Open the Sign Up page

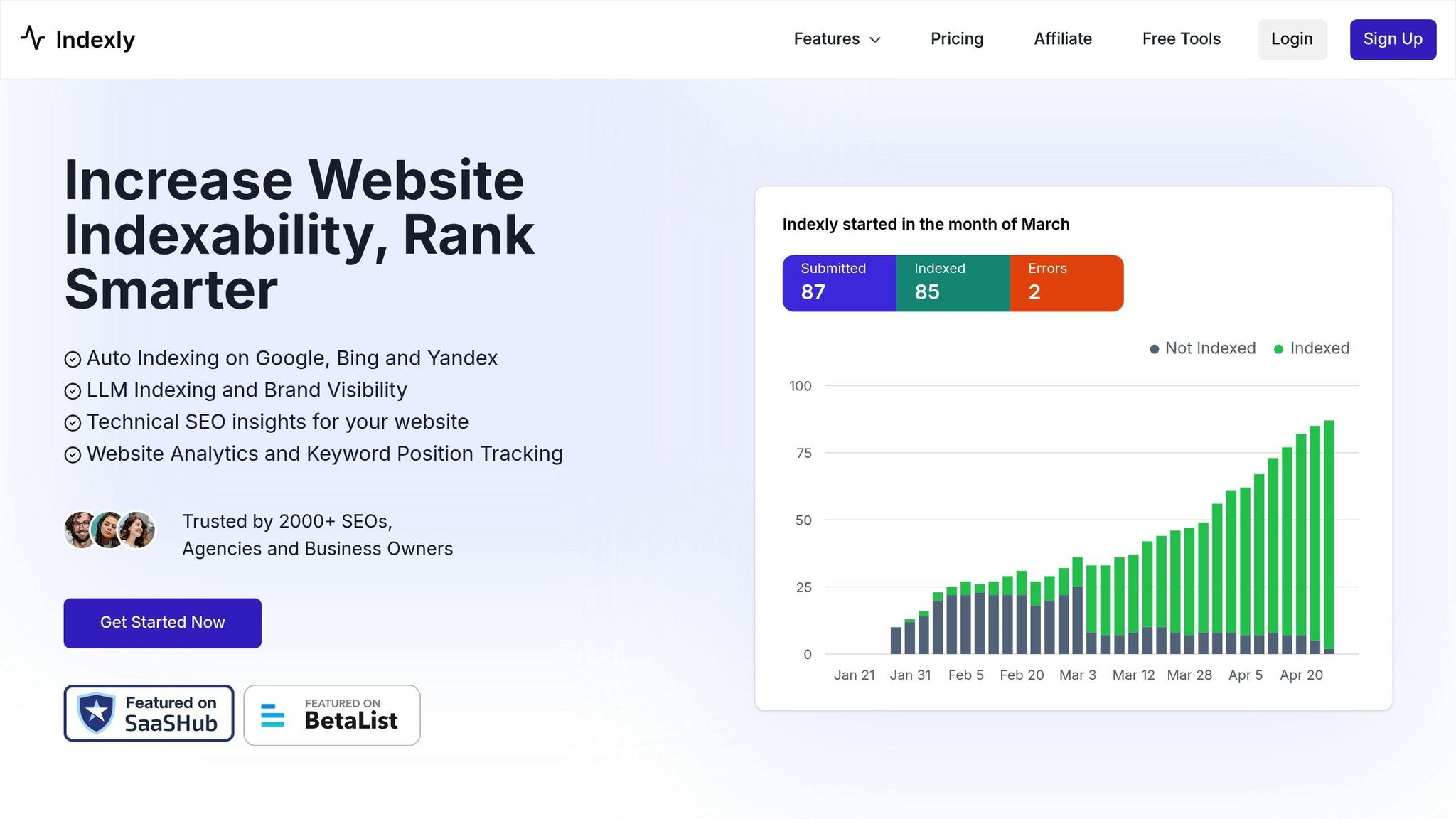[x=1392, y=39]
